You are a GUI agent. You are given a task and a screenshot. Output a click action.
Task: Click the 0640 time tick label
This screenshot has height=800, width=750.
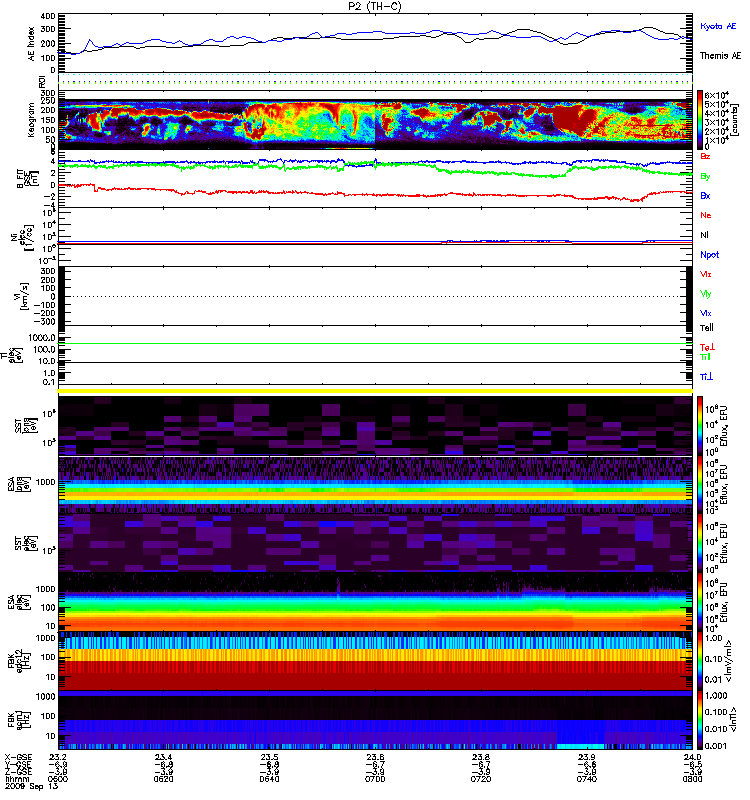(269, 779)
